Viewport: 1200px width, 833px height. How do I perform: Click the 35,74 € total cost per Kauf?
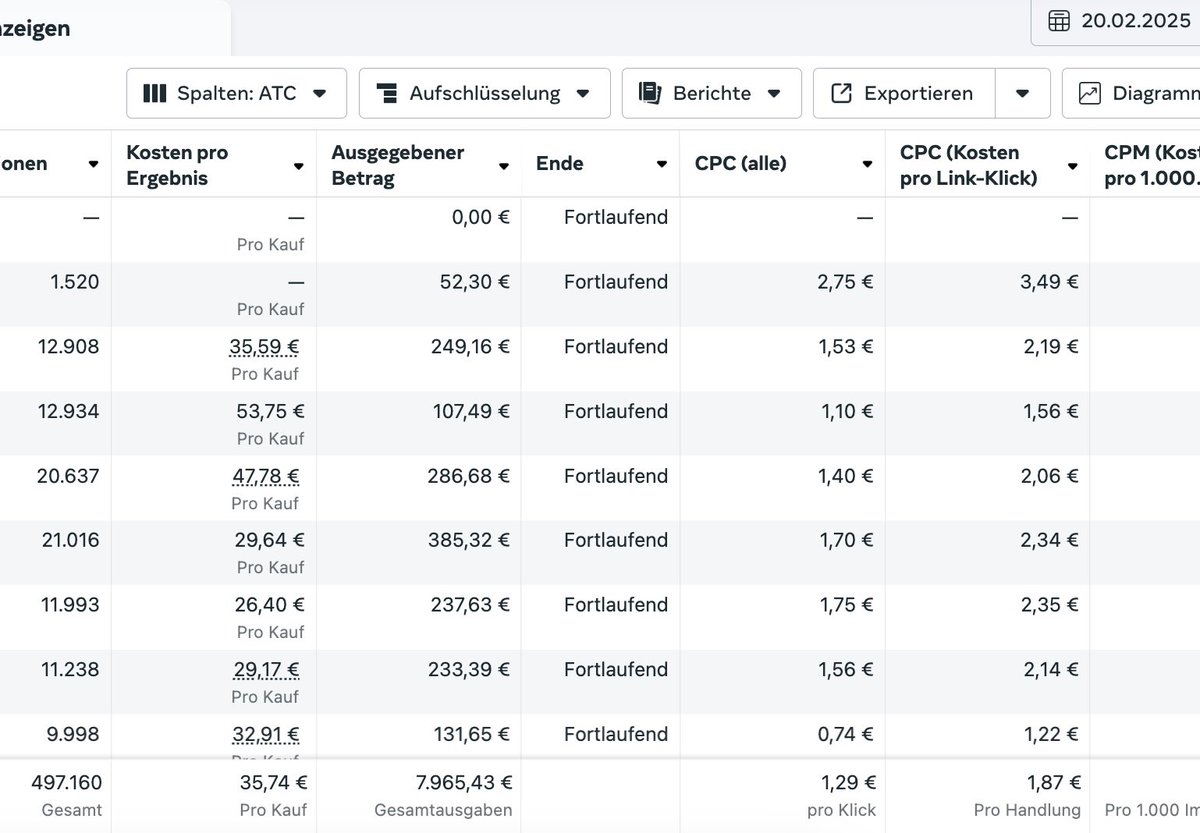[x=273, y=782]
